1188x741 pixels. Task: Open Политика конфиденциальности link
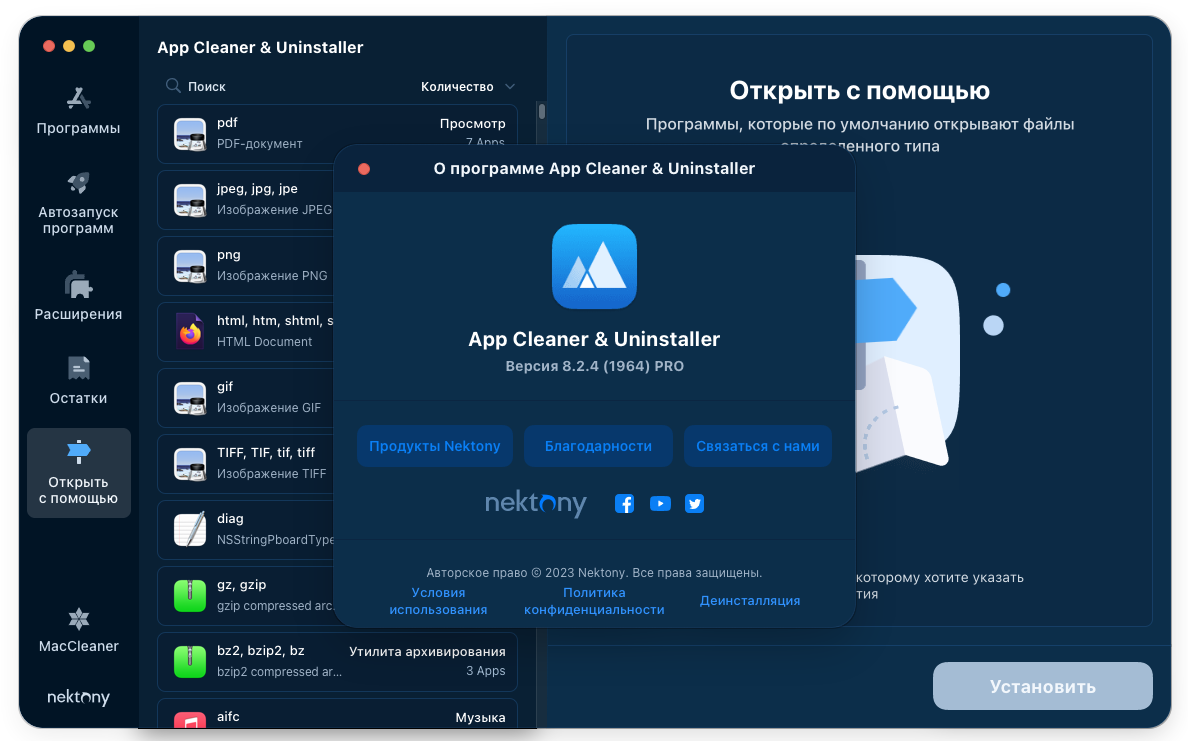point(594,601)
